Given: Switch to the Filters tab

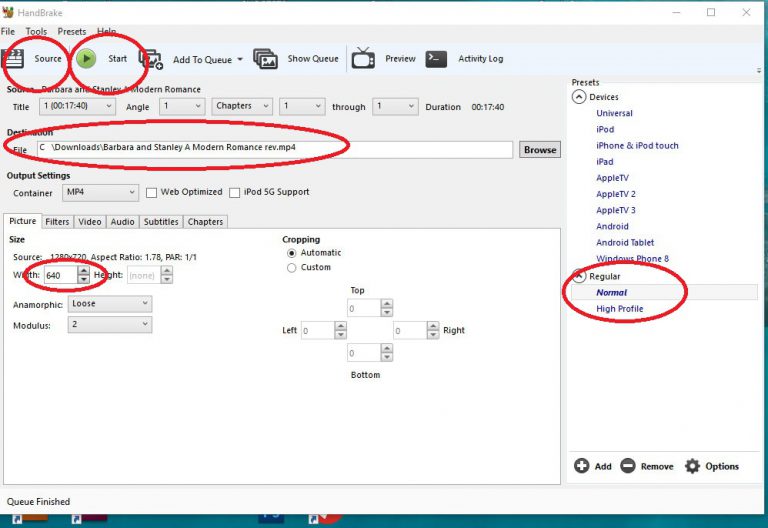Looking at the screenshot, I should (57, 222).
